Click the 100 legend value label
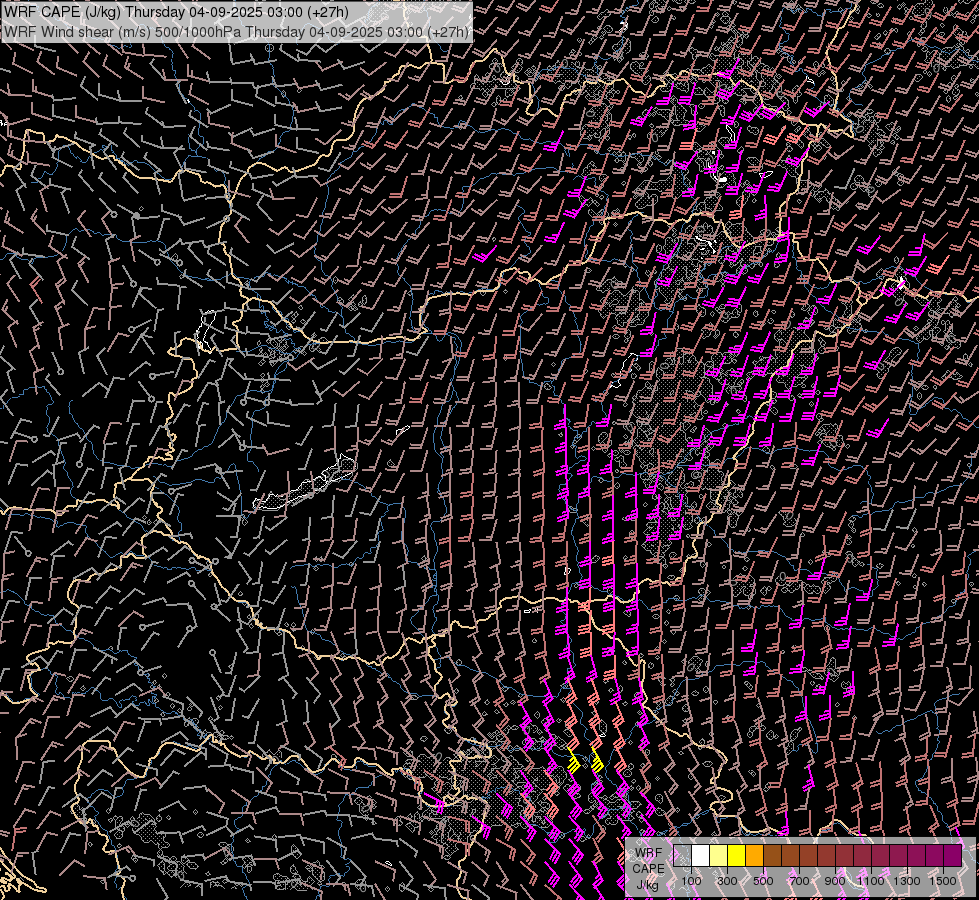Viewport: 979px width, 900px height. (691, 881)
